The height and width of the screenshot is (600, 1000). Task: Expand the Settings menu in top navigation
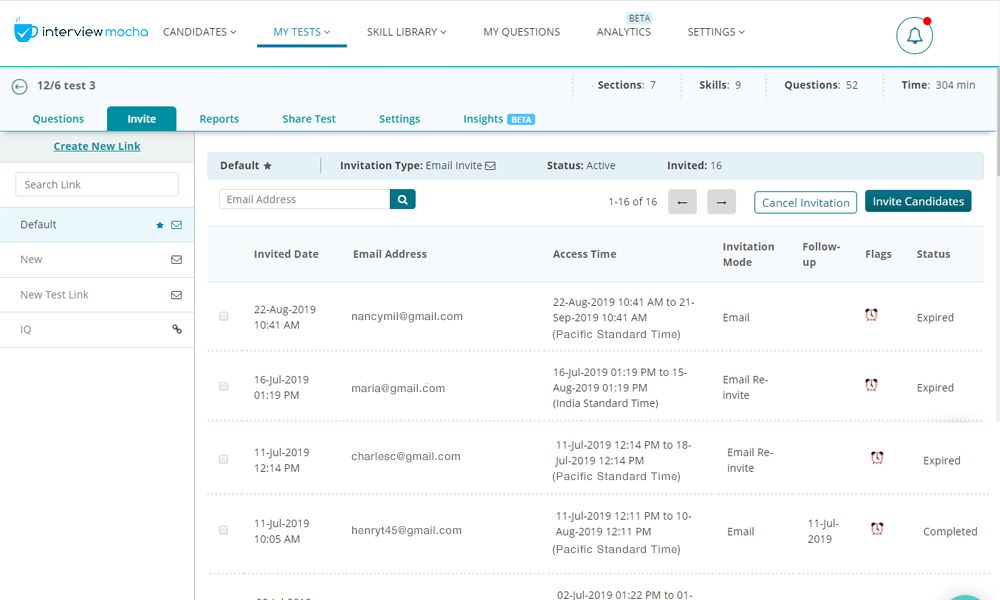(x=716, y=32)
